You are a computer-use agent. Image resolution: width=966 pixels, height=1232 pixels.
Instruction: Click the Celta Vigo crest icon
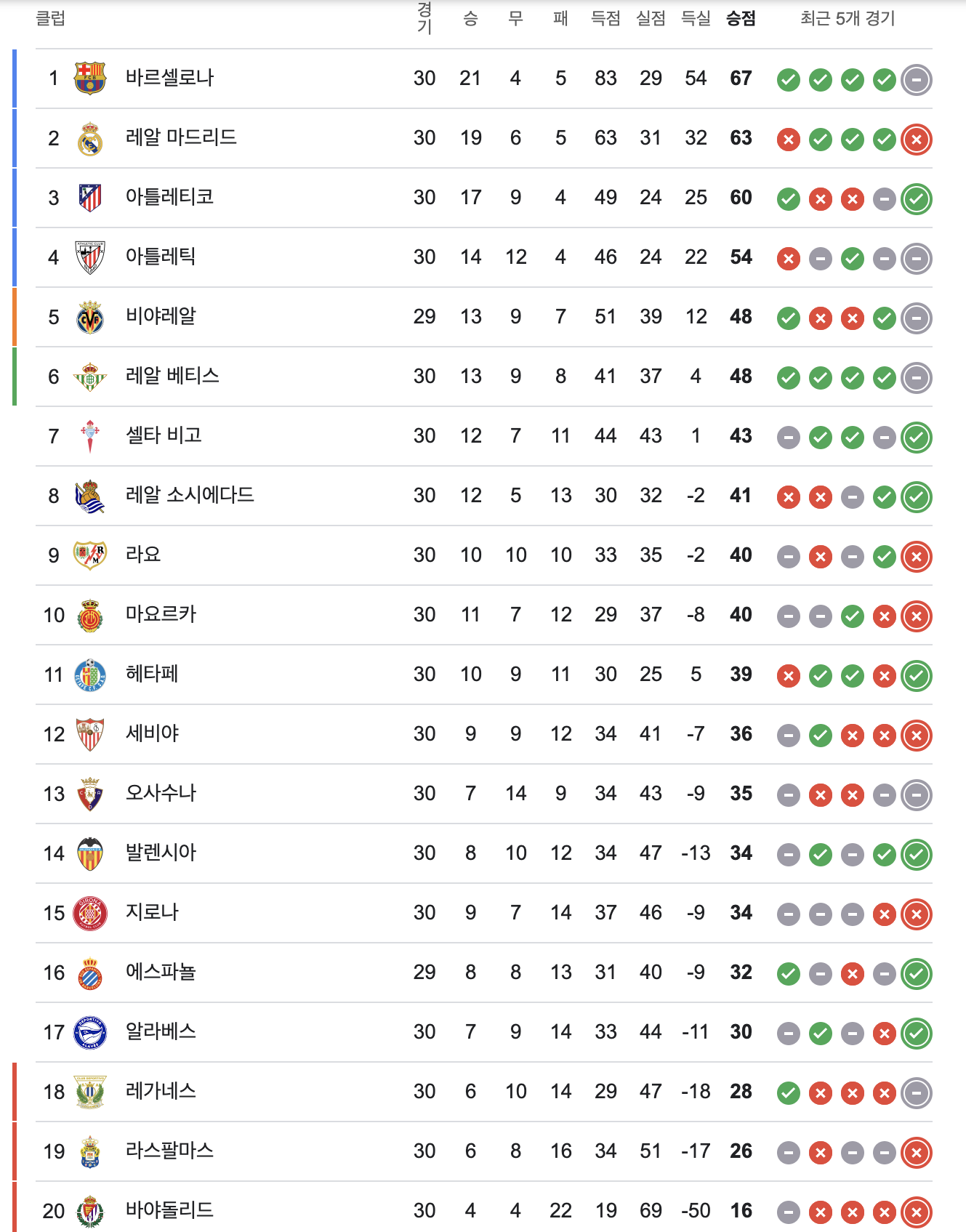90,436
